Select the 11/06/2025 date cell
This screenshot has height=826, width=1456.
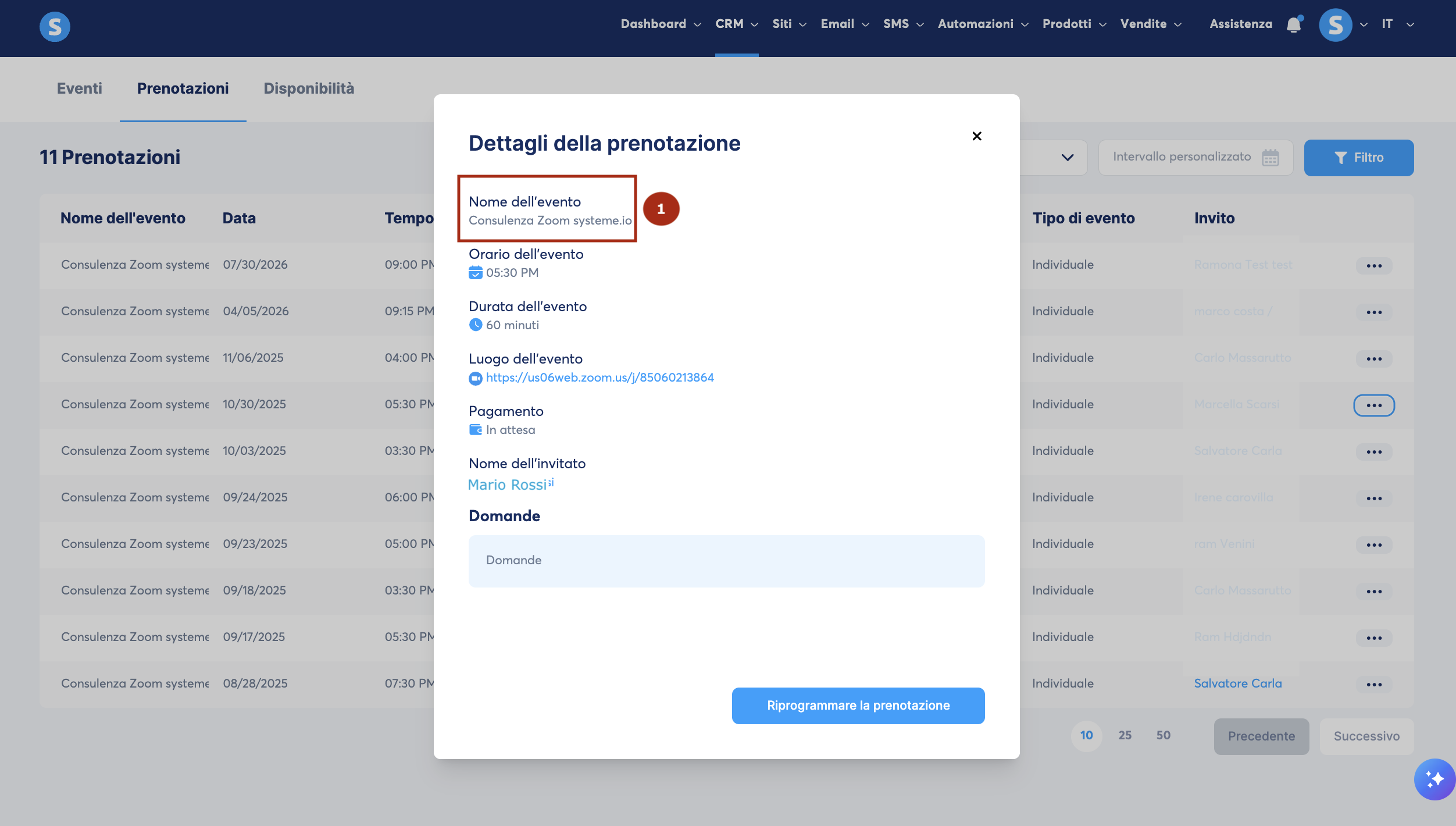[x=253, y=358]
